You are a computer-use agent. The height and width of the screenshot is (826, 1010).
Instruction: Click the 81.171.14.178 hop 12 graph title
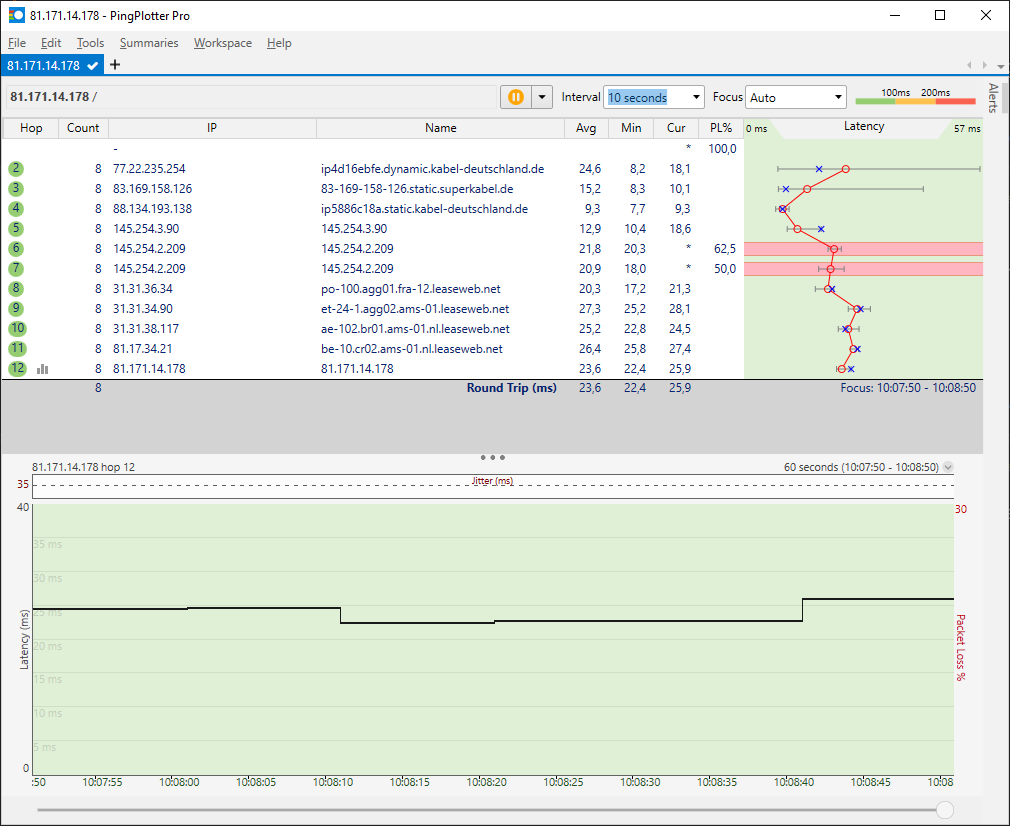[x=84, y=467]
